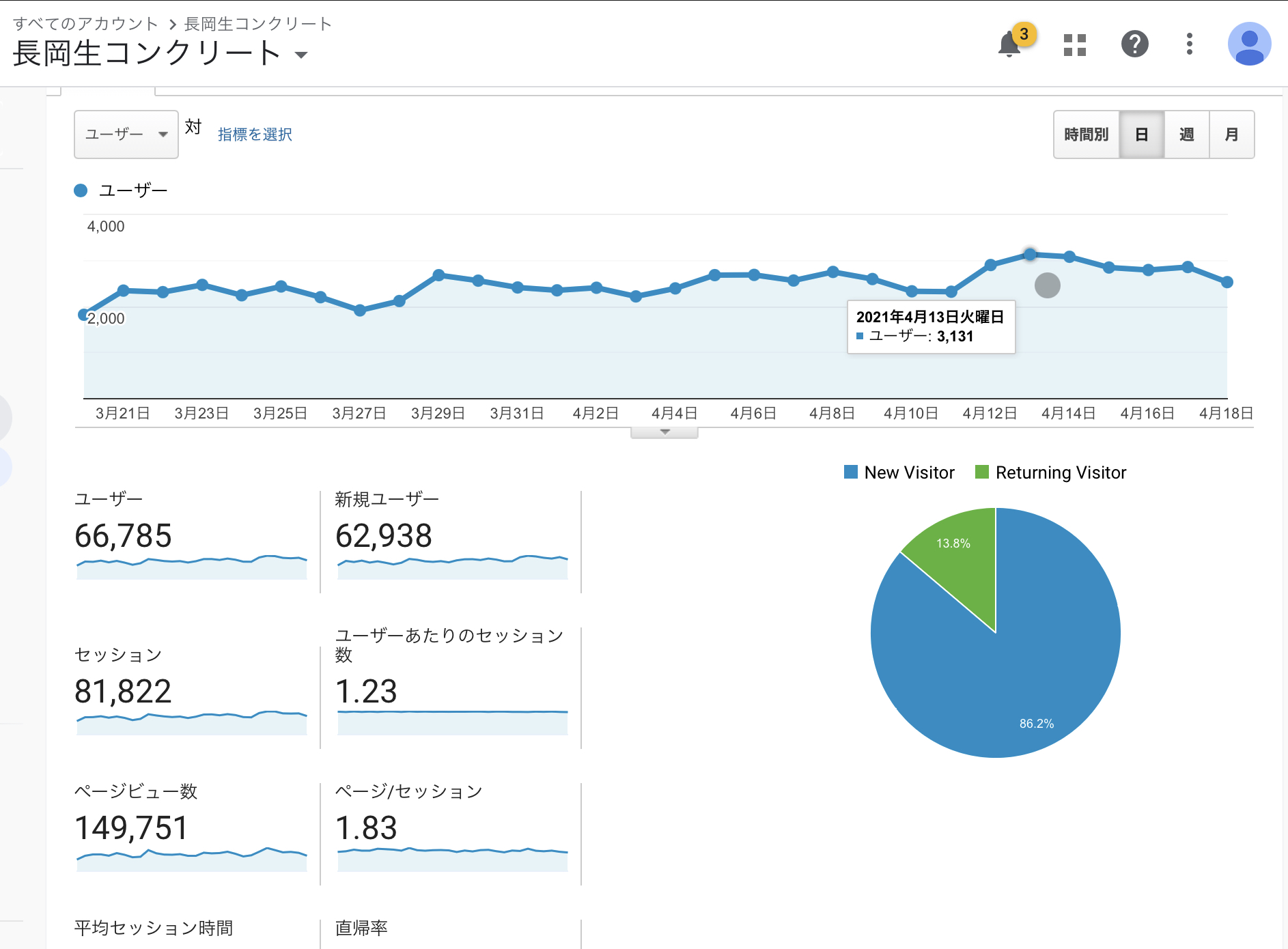Click the Returning Visitor legend swatch
The width and height of the screenshot is (1288, 949).
click(982, 472)
